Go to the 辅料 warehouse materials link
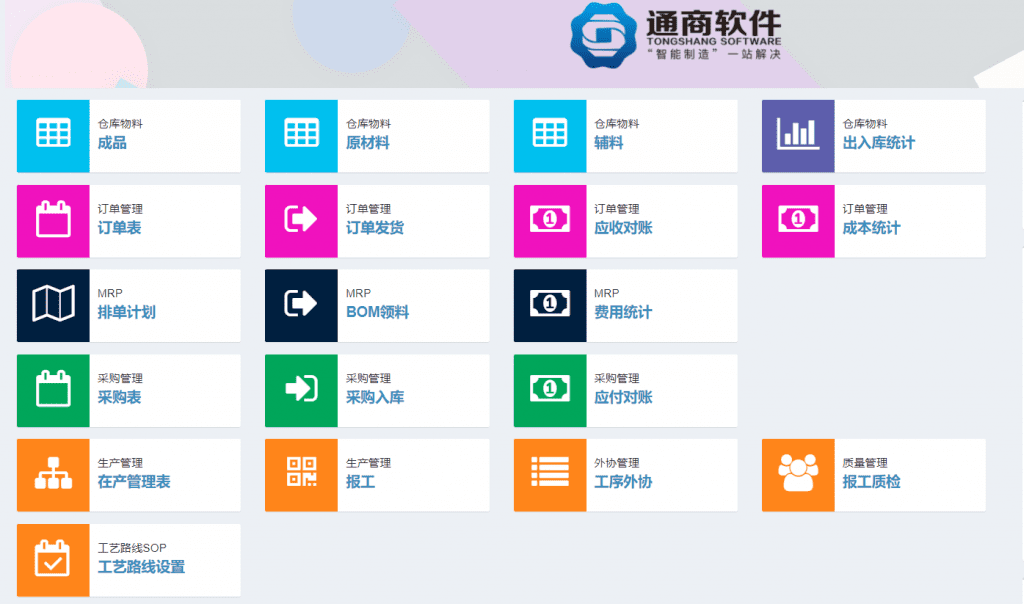1024x604 pixels. [x=608, y=143]
